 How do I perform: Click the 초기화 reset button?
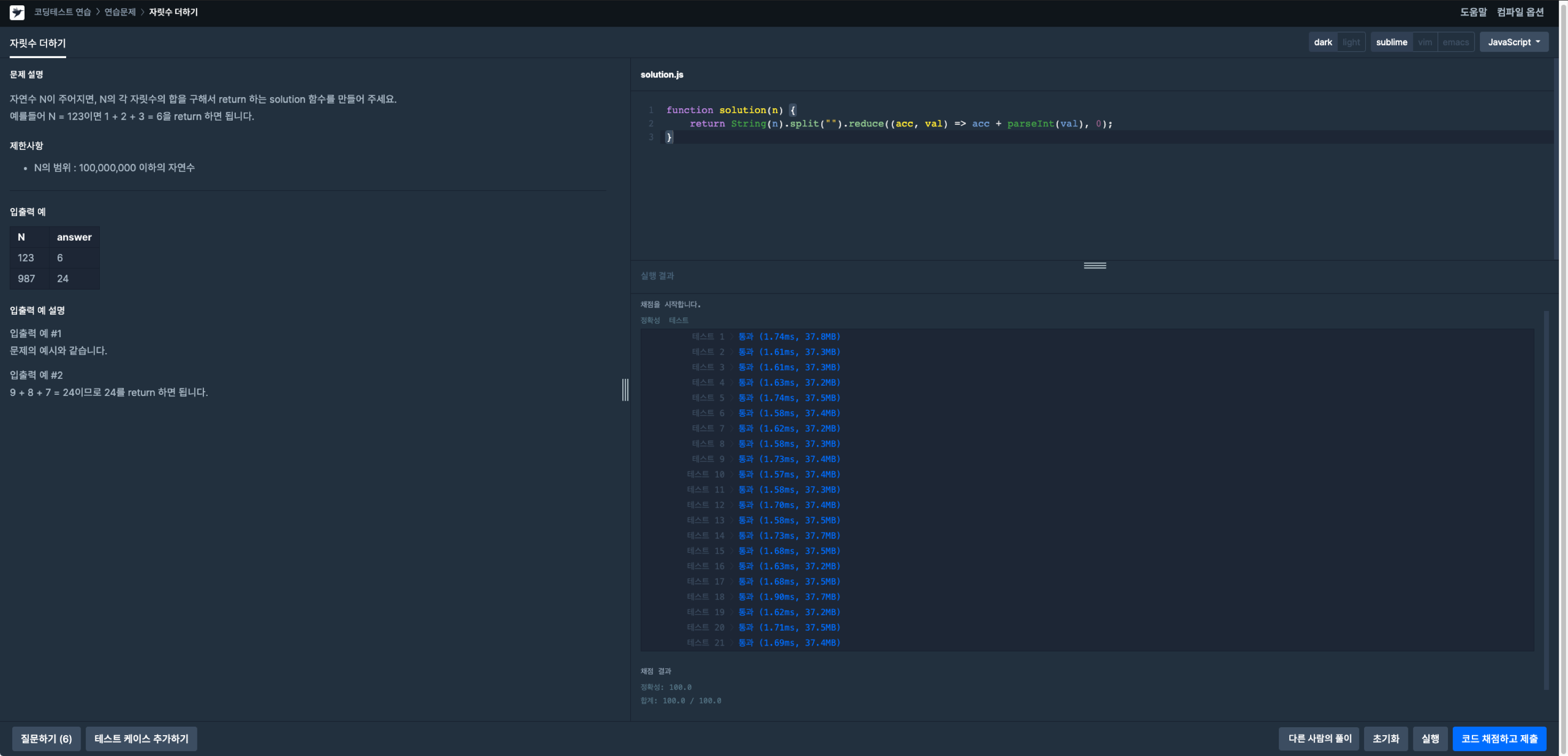1385,738
